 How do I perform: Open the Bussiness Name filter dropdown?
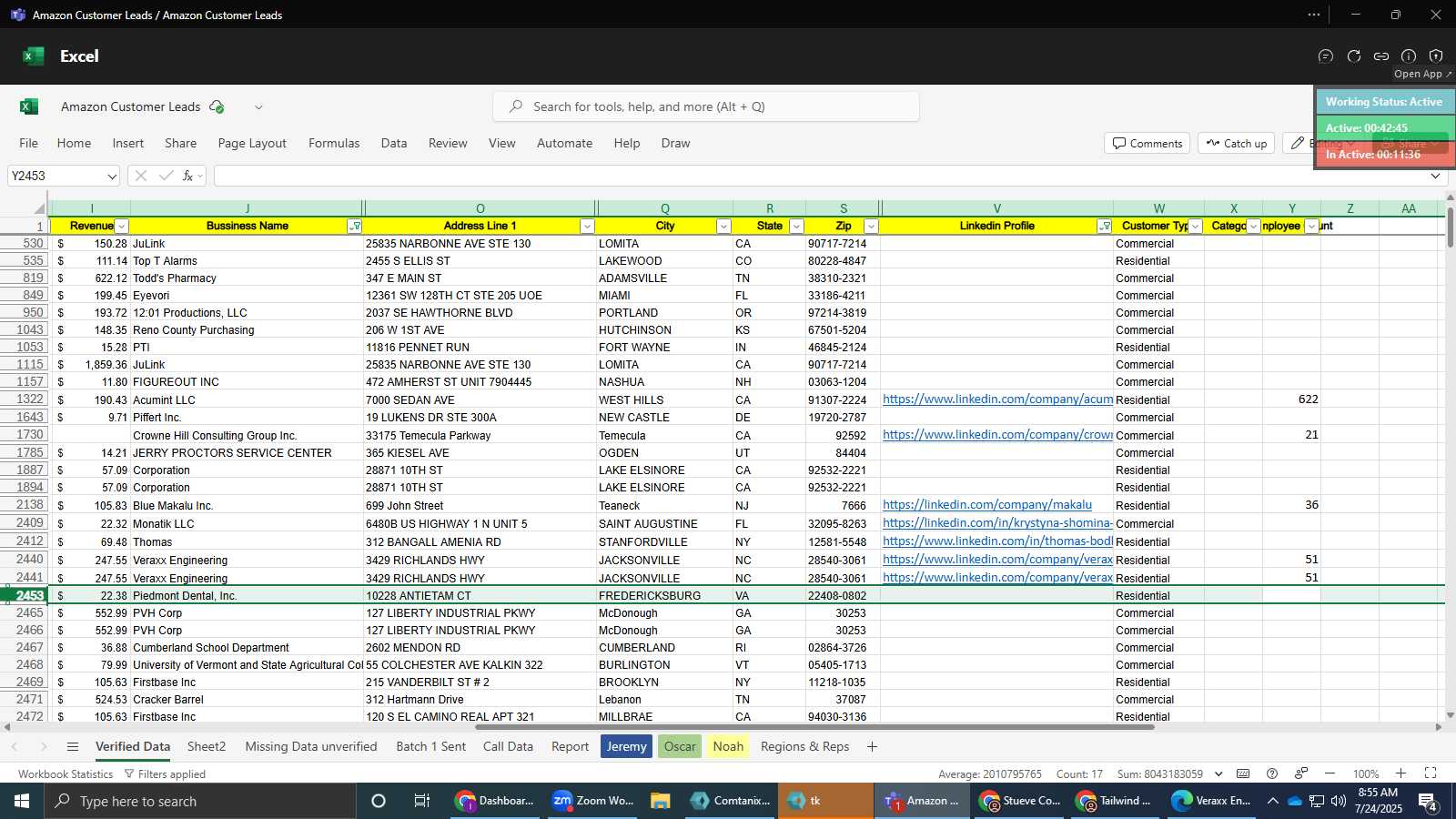pyautogui.click(x=355, y=227)
